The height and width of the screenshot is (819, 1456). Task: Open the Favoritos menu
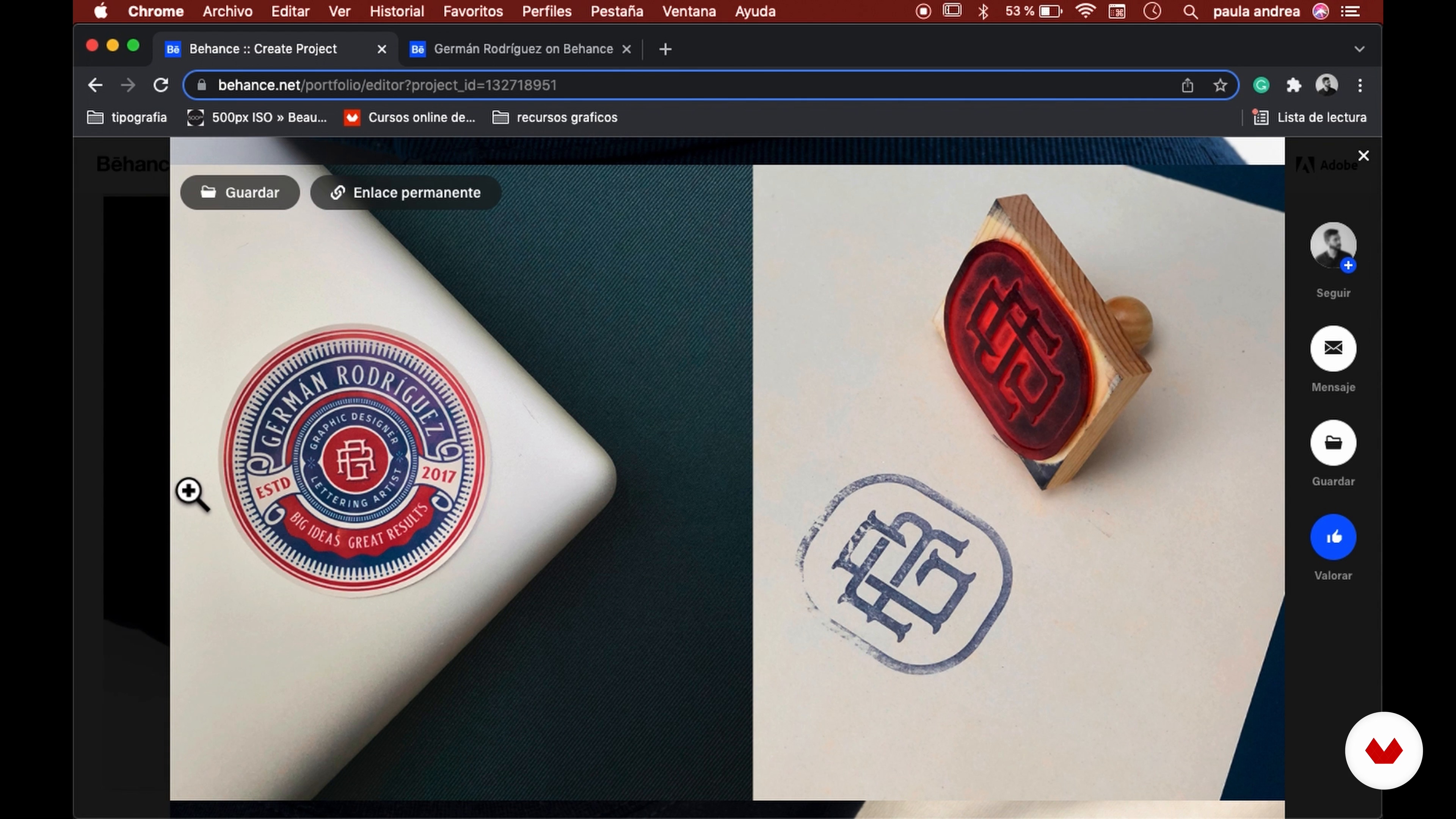click(x=472, y=11)
